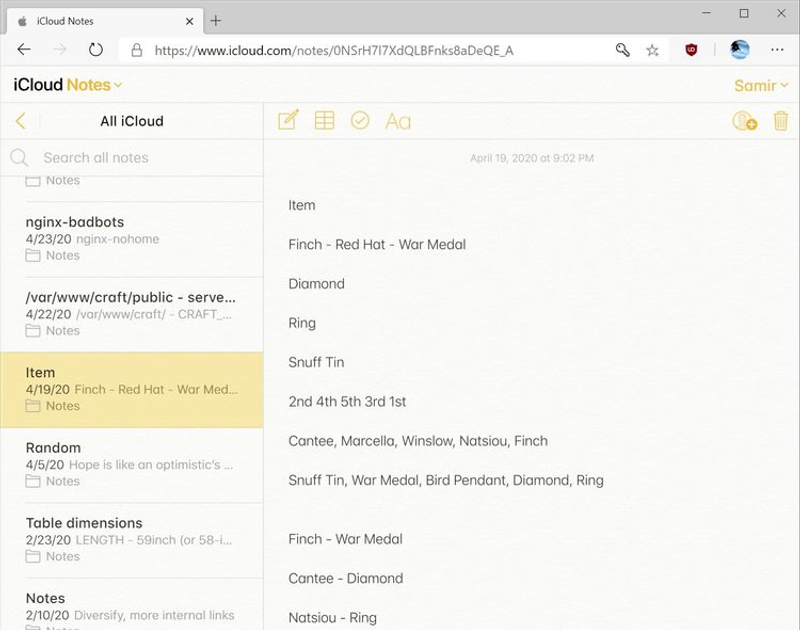This screenshot has height=630, width=800.
Task: Click the standalone 'Diamond' line in note body
Action: [x=316, y=284]
